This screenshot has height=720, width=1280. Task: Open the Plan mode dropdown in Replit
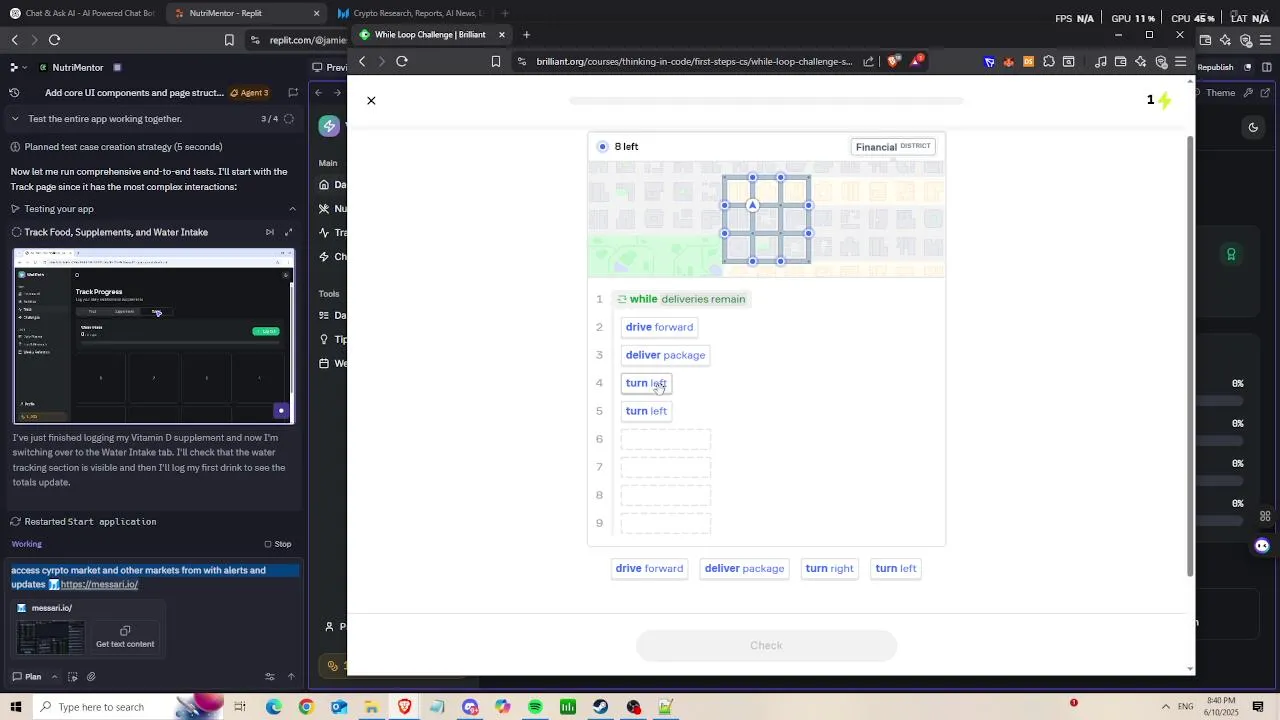[x=34, y=677]
